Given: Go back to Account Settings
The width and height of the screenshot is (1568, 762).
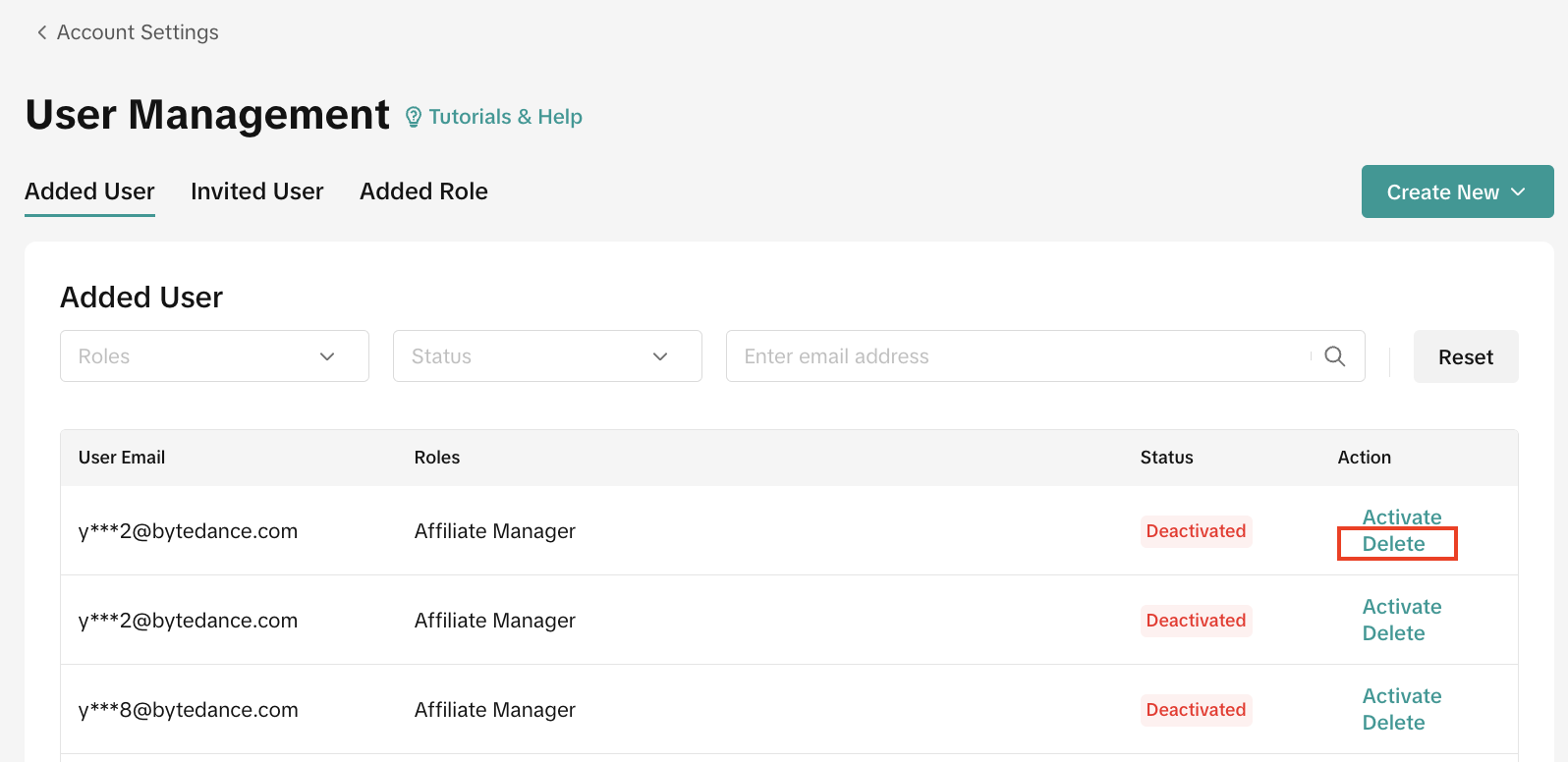Looking at the screenshot, I should 138,32.
